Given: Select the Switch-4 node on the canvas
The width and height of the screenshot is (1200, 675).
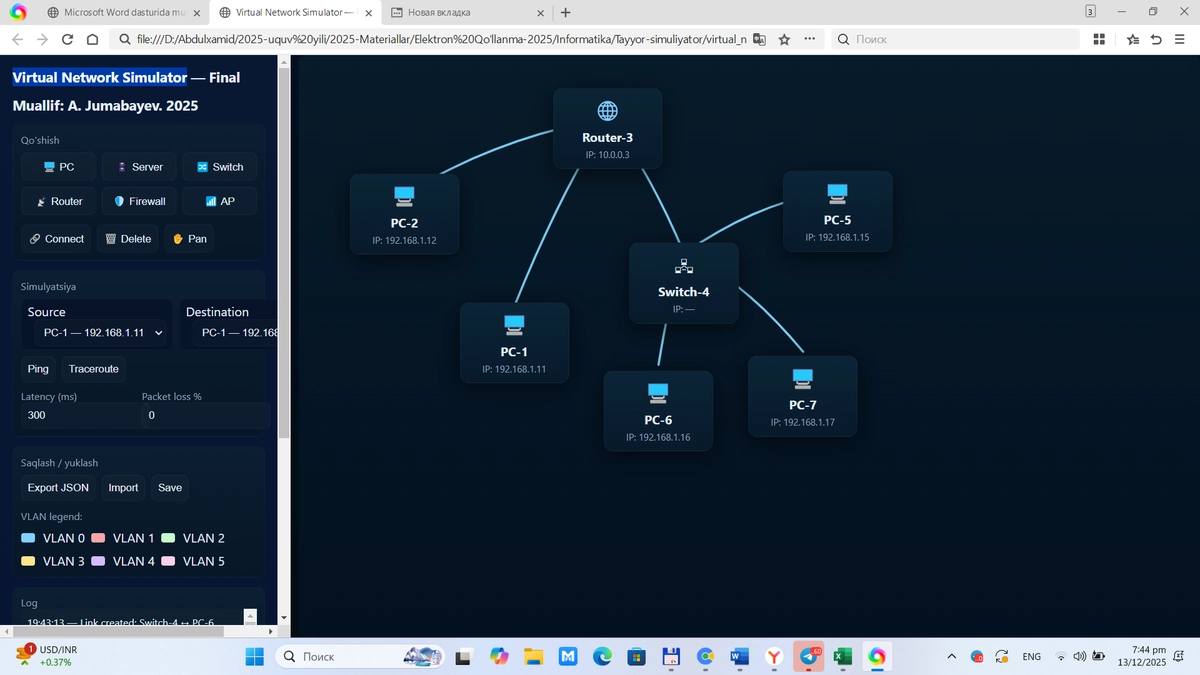Looking at the screenshot, I should pos(684,283).
